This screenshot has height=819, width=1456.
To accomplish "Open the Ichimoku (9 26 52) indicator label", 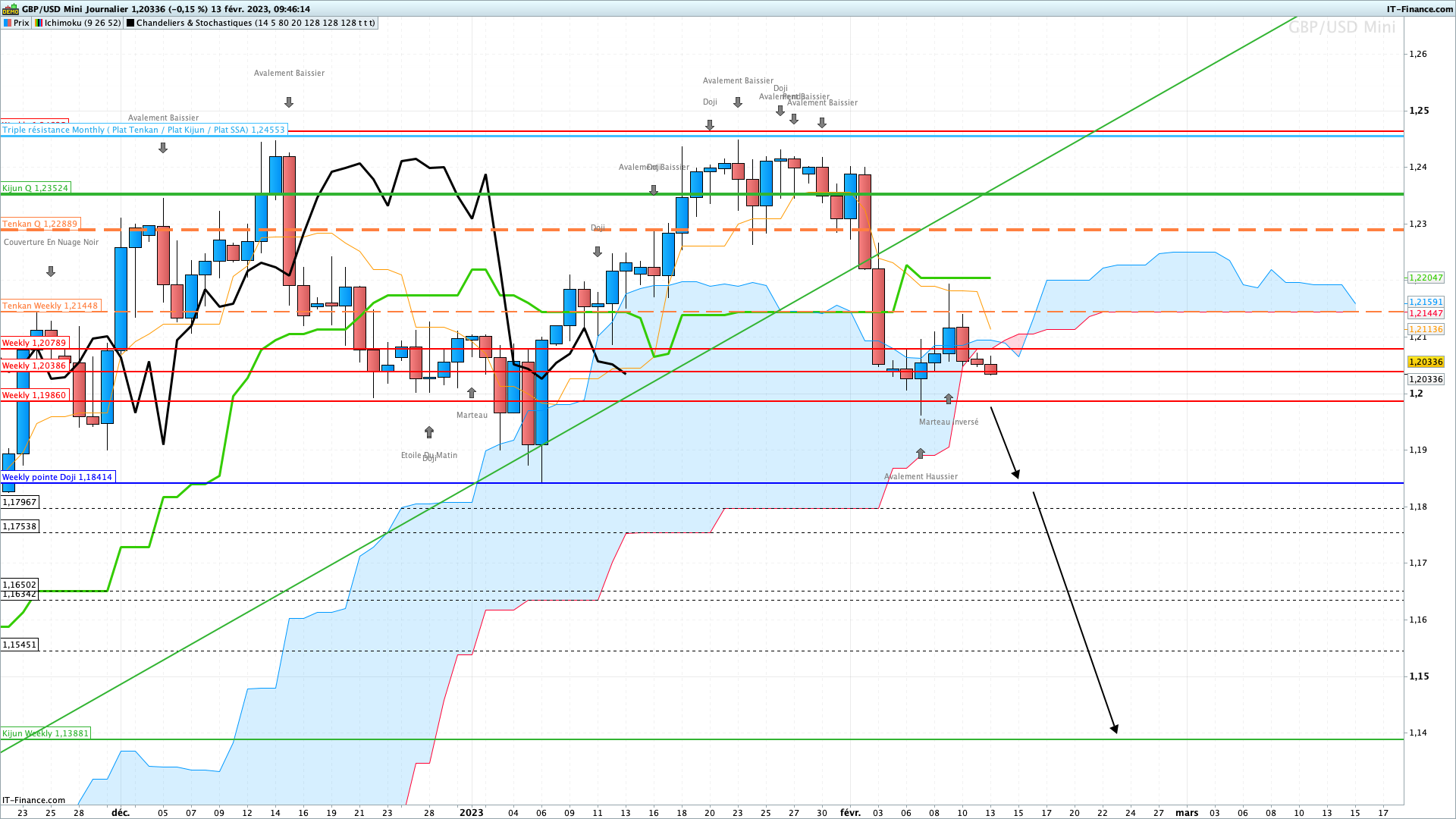I will coord(78,24).
